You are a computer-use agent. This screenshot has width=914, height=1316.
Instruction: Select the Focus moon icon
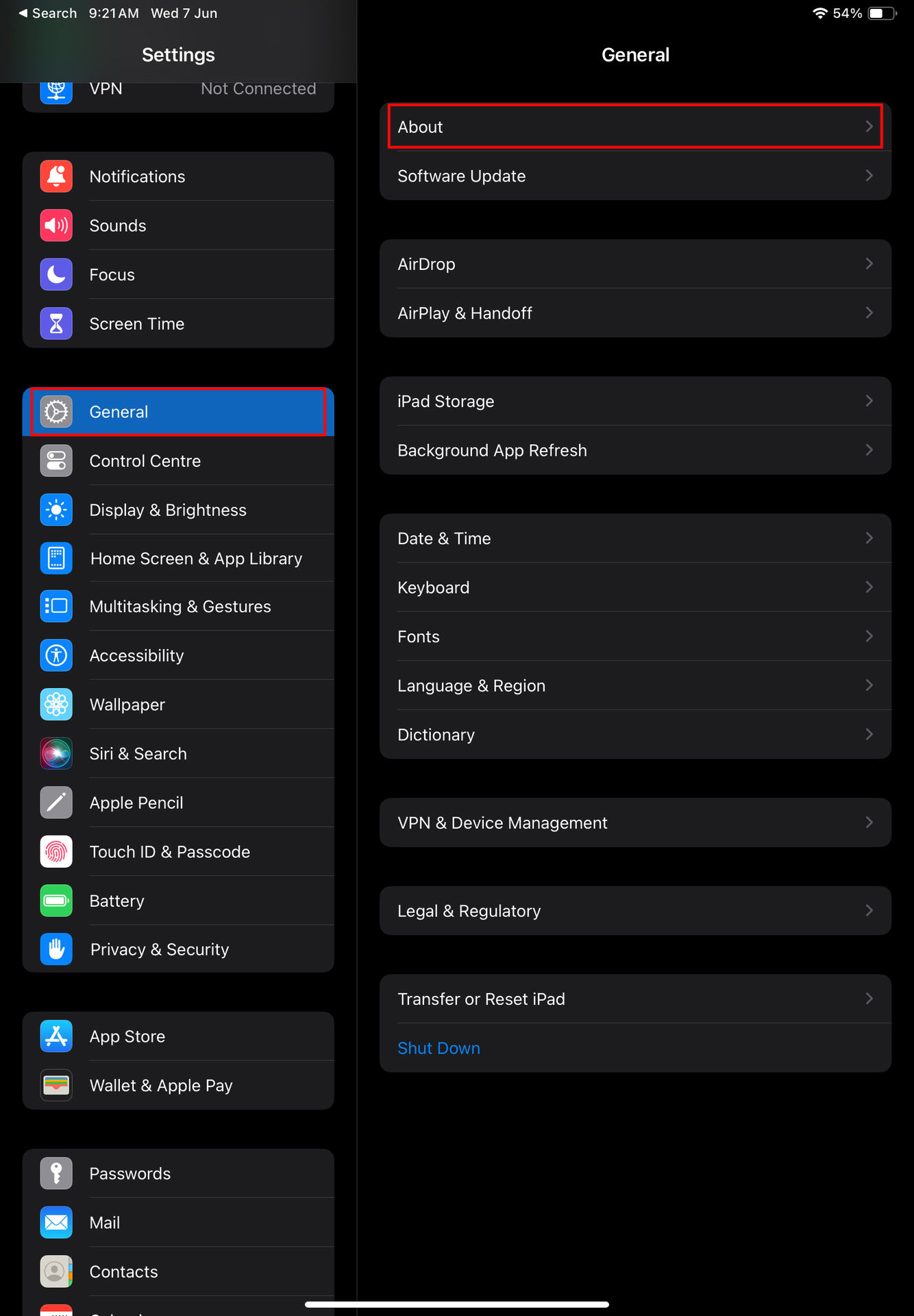(56, 275)
